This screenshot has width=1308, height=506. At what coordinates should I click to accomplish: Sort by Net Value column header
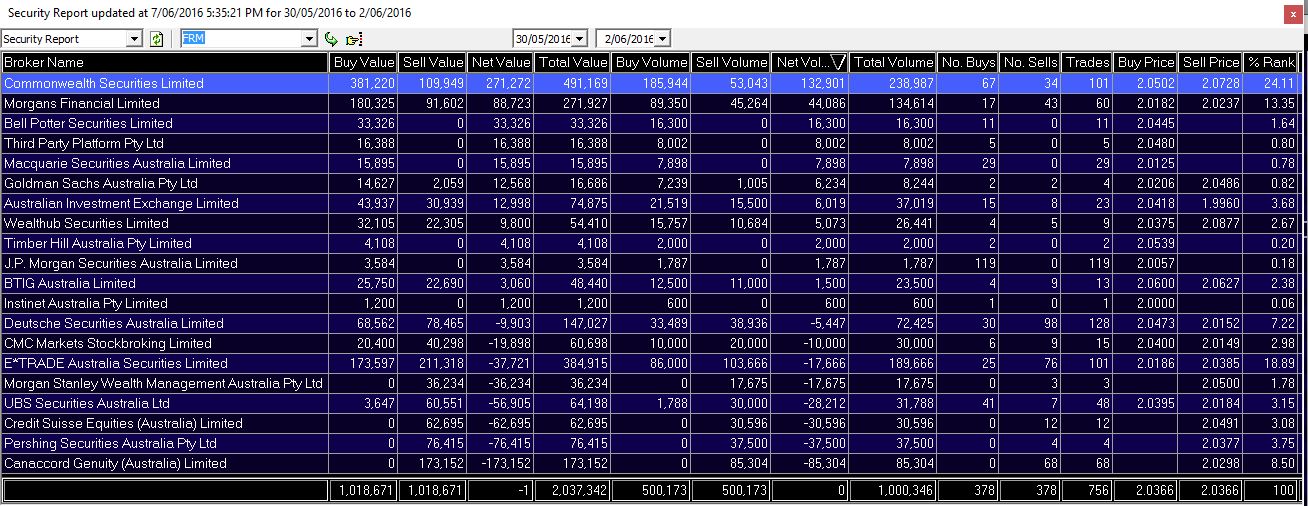click(501, 62)
